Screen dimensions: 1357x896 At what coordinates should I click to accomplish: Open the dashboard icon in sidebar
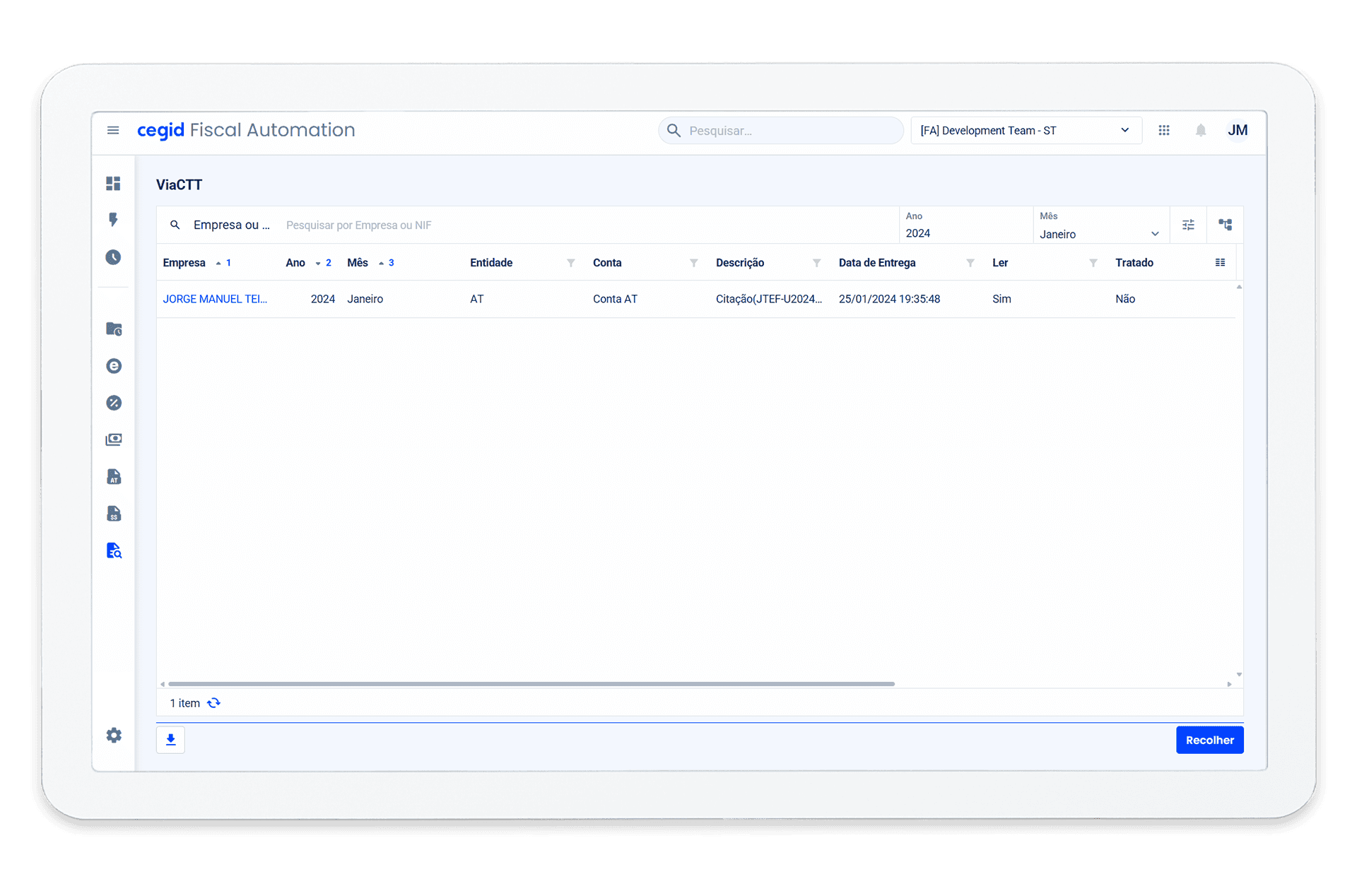coord(113,184)
